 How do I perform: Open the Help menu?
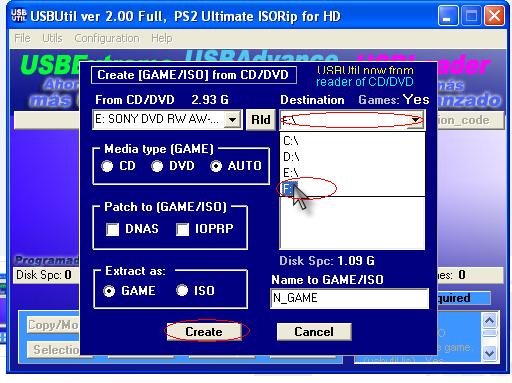pos(161,38)
